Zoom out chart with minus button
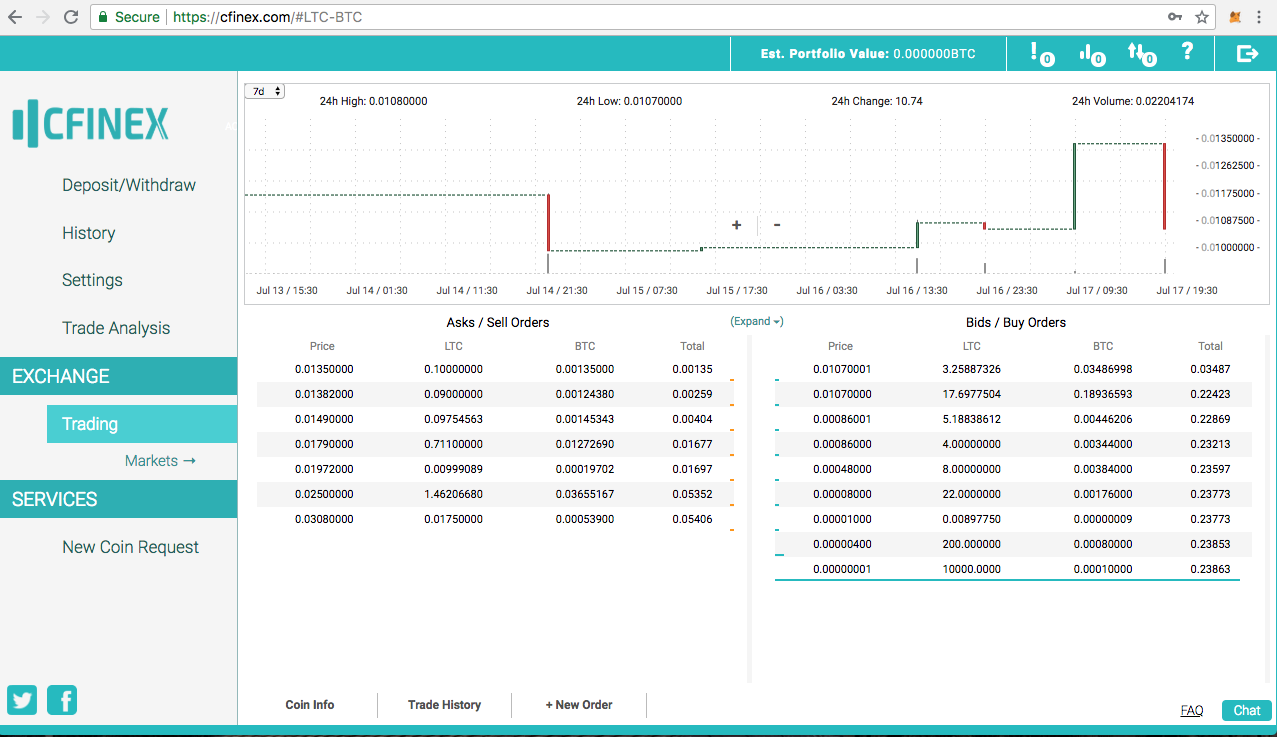This screenshot has height=737, width=1277. [777, 225]
